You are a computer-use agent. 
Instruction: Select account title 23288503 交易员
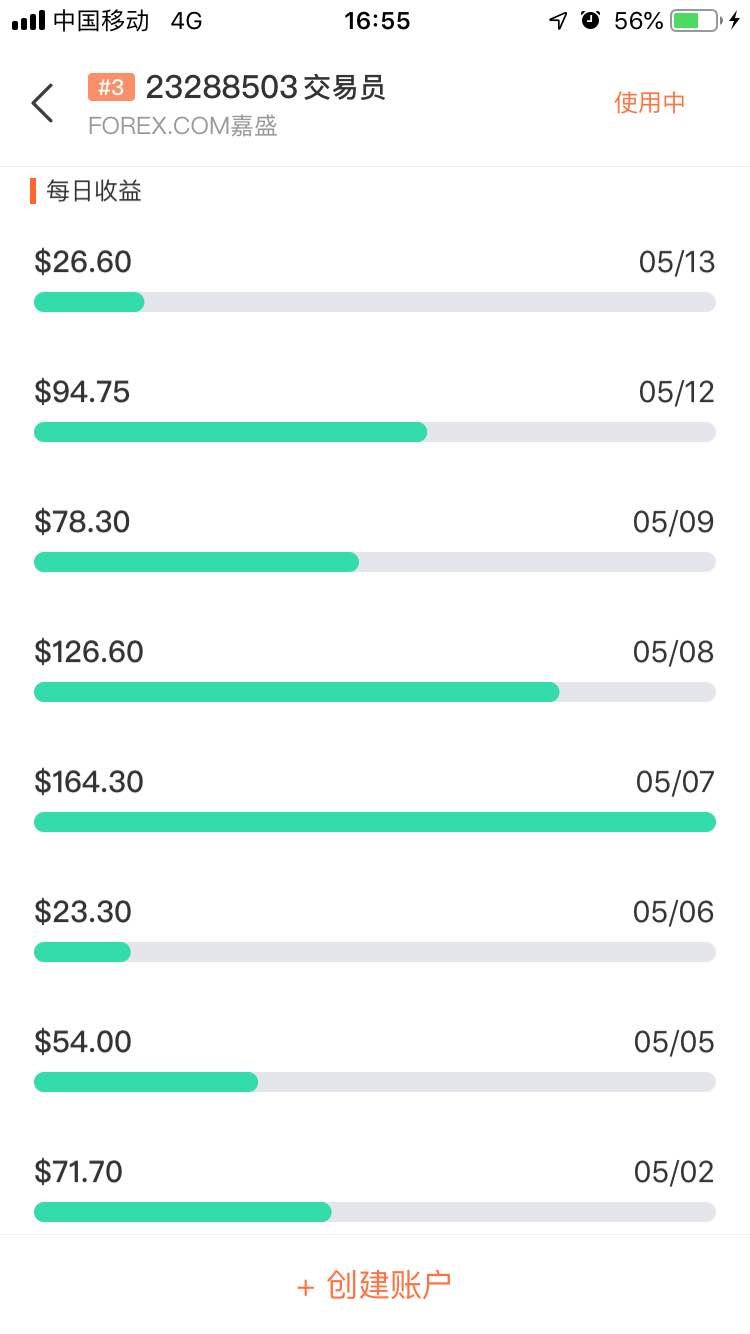[x=265, y=88]
